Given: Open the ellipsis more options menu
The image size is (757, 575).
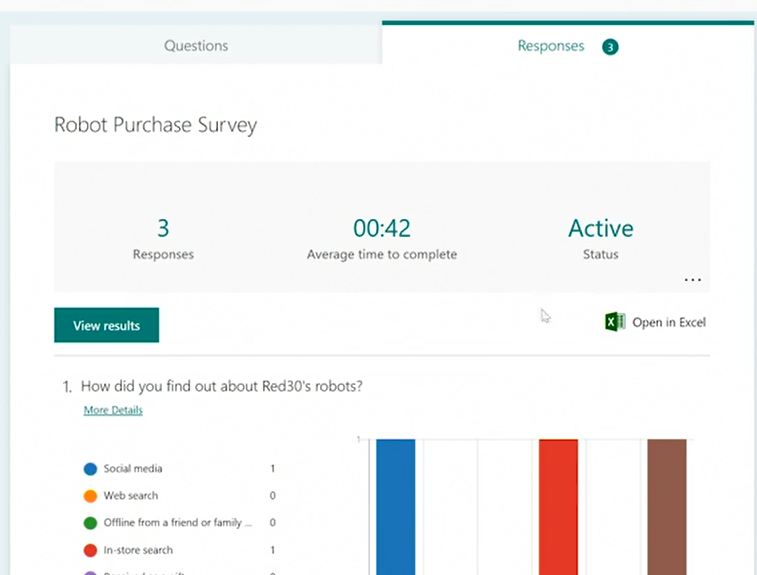Looking at the screenshot, I should click(692, 280).
